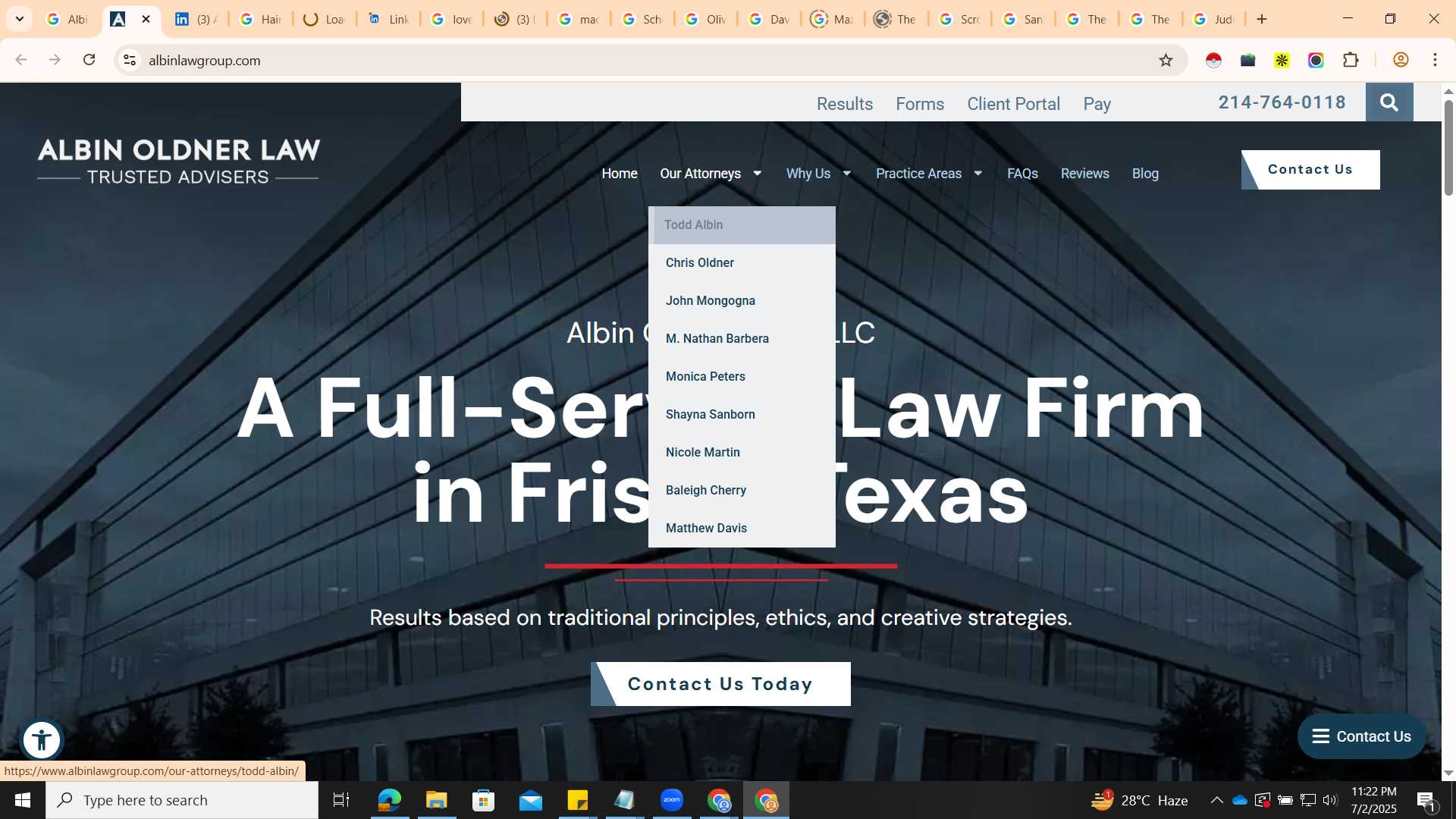This screenshot has height=819, width=1456.
Task: Select Chris Oldner from attorneys menu
Action: [x=742, y=263]
